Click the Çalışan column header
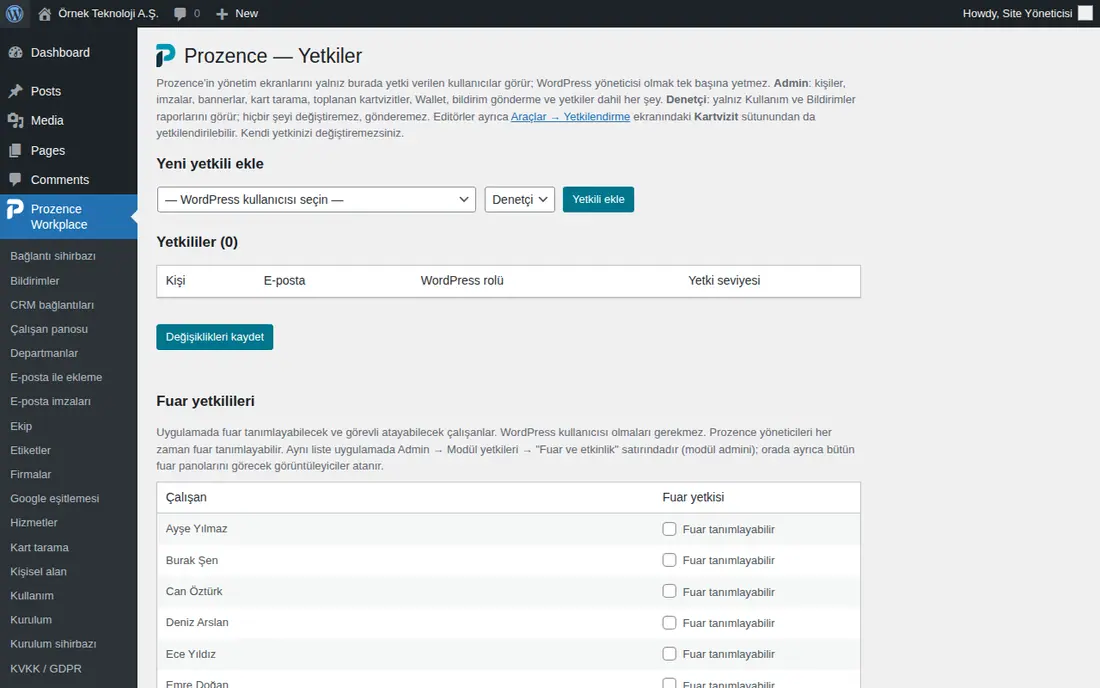The height and width of the screenshot is (688, 1100). point(186,497)
